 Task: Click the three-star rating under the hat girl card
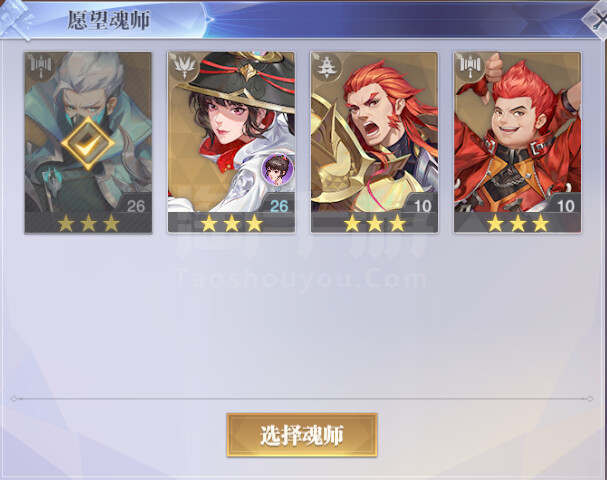point(231,223)
